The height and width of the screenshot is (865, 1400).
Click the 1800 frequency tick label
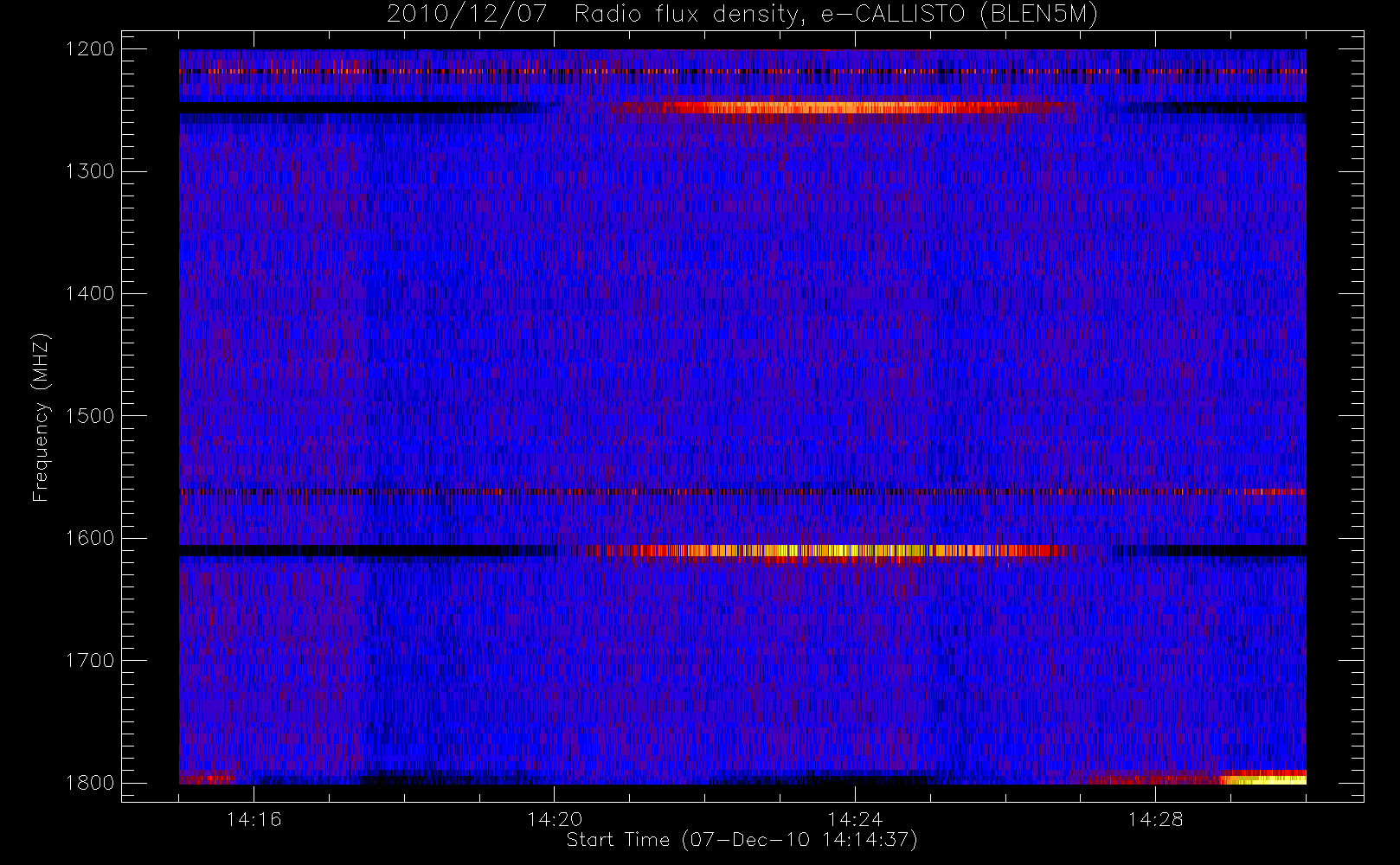pos(90,783)
